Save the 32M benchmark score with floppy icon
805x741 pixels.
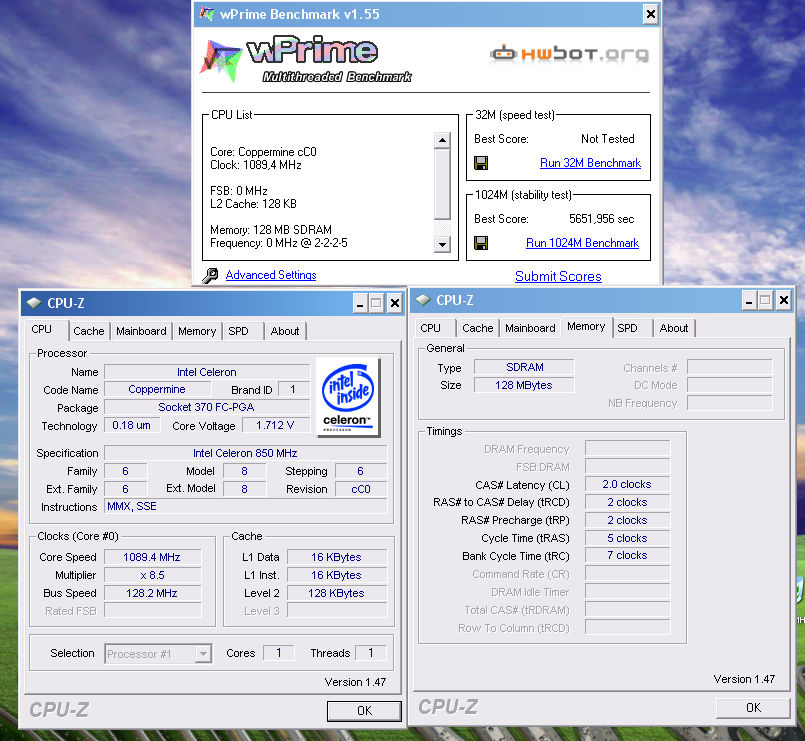481,163
